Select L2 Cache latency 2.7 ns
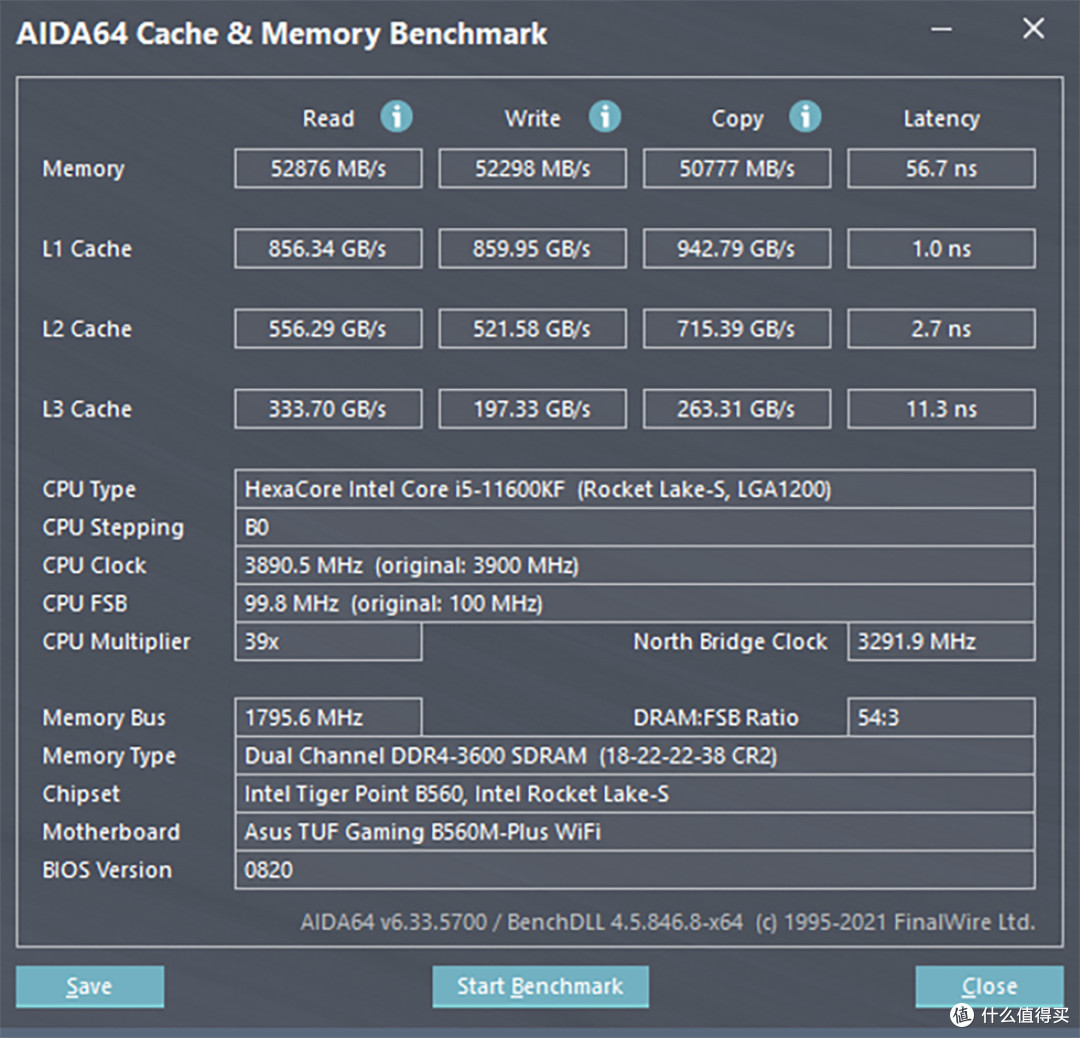Image resolution: width=1080 pixels, height=1038 pixels. pyautogui.click(x=941, y=329)
